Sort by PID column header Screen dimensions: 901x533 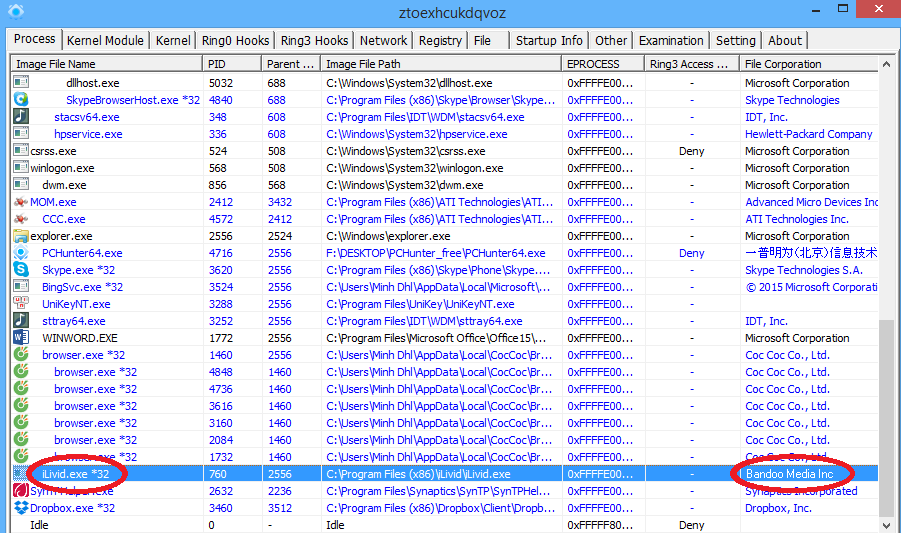[232, 64]
